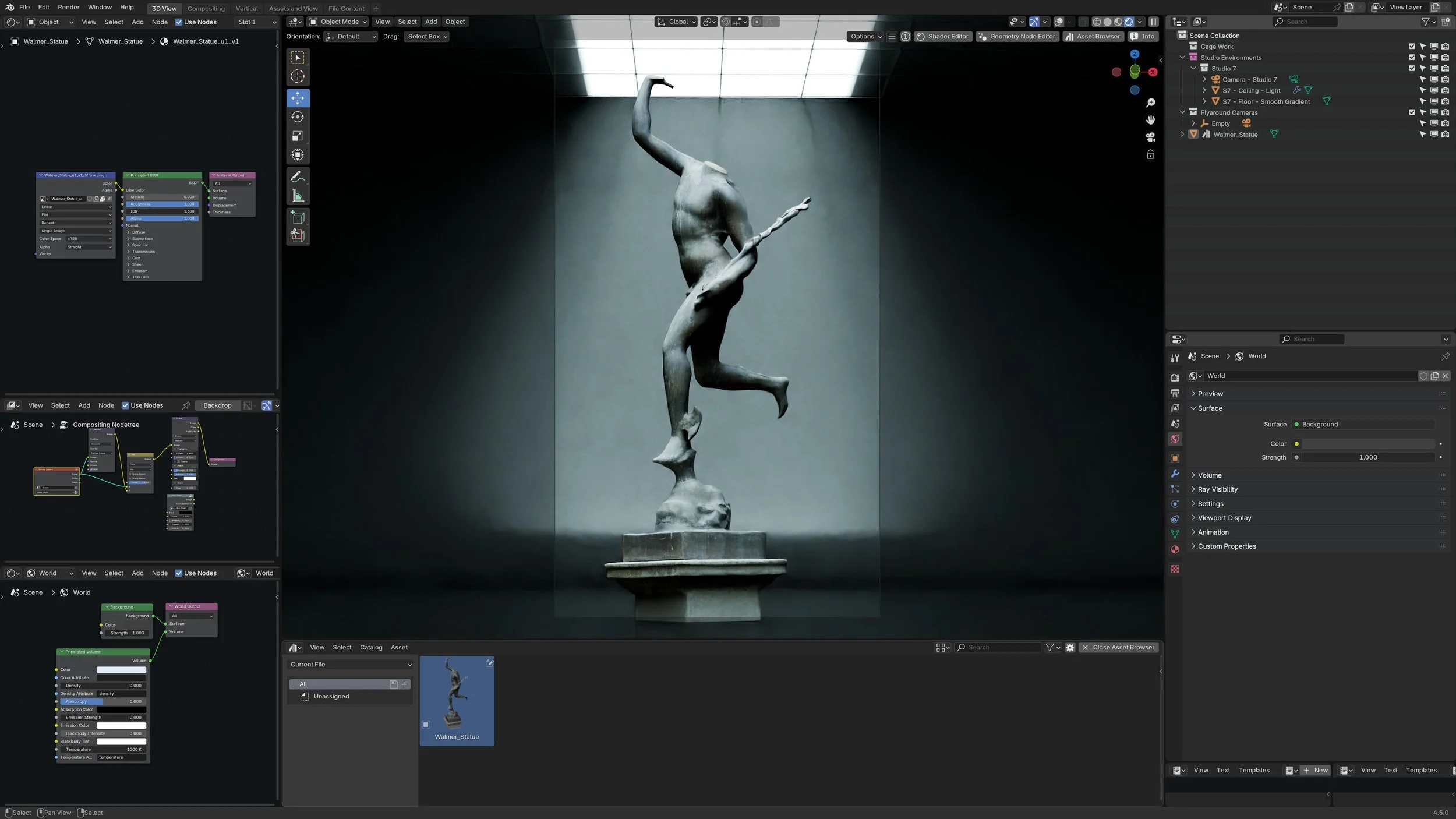Image resolution: width=1456 pixels, height=819 pixels.
Task: Click Close Asset Browser button
Action: click(1118, 647)
